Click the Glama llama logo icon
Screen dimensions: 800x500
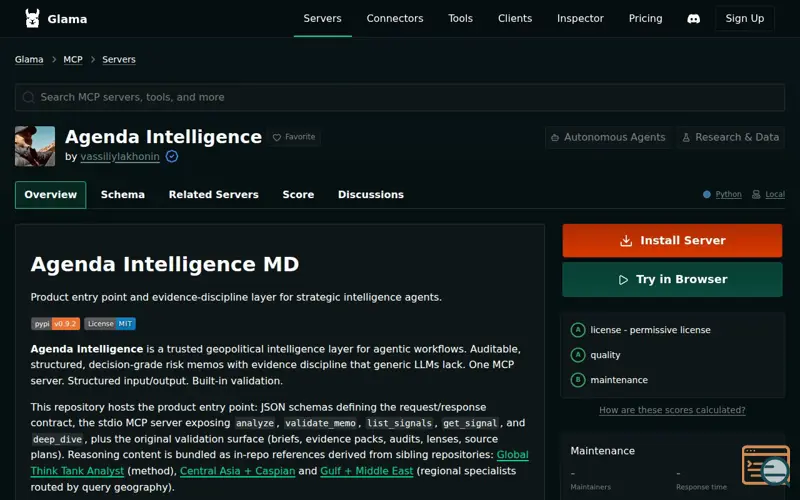(32, 19)
